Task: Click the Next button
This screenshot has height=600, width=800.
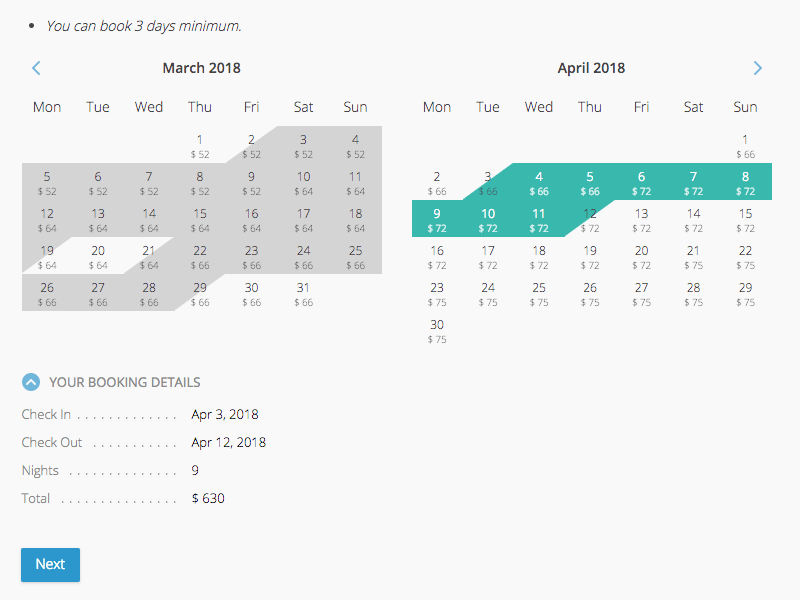Action: click(x=51, y=564)
